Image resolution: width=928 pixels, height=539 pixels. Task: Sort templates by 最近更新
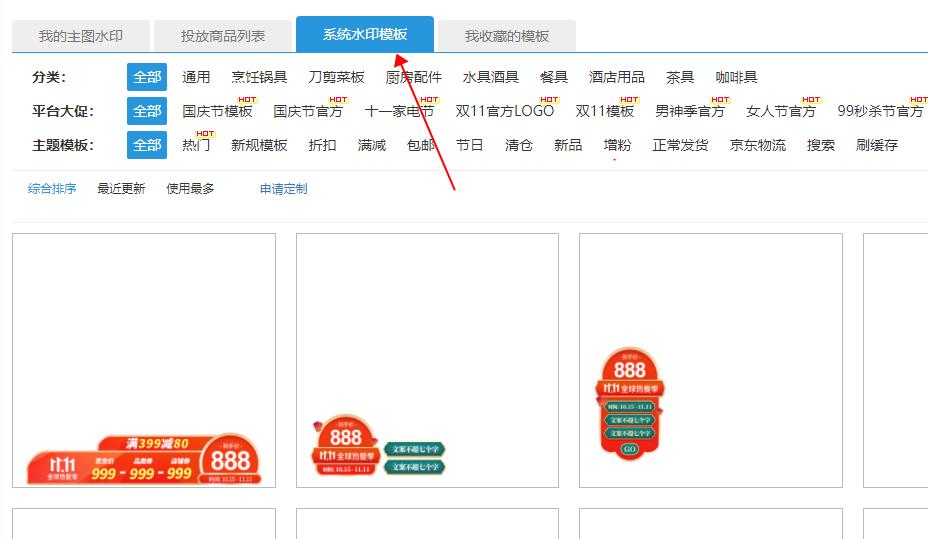(121, 189)
